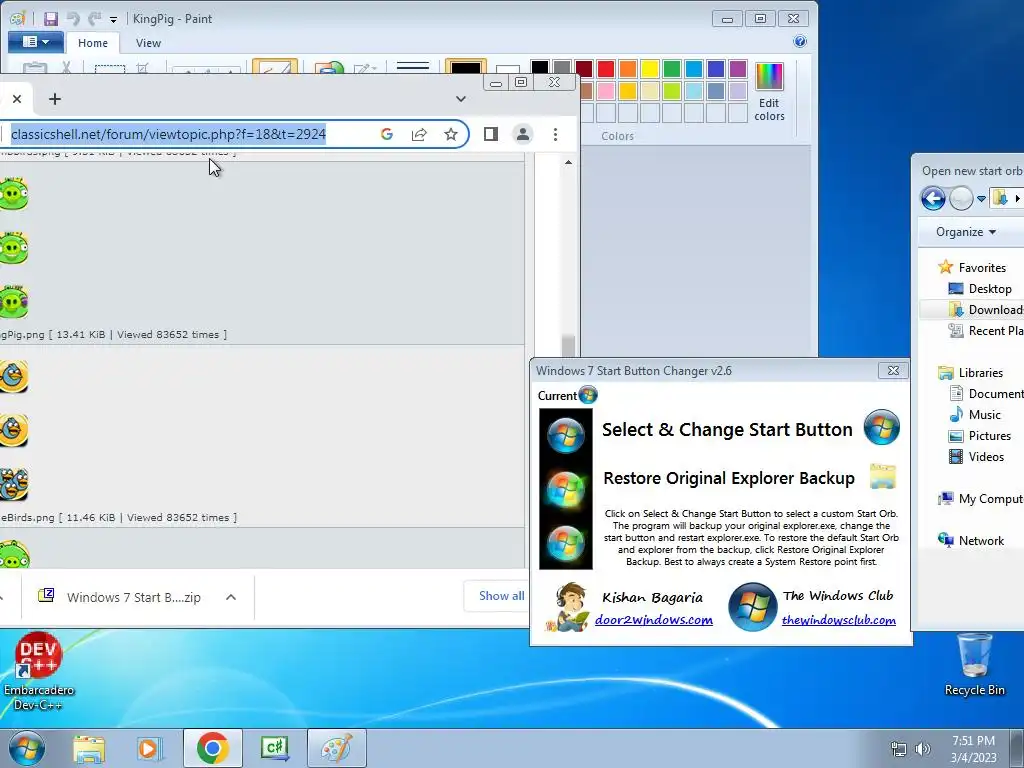Select Documents under Libraries

(x=986, y=393)
